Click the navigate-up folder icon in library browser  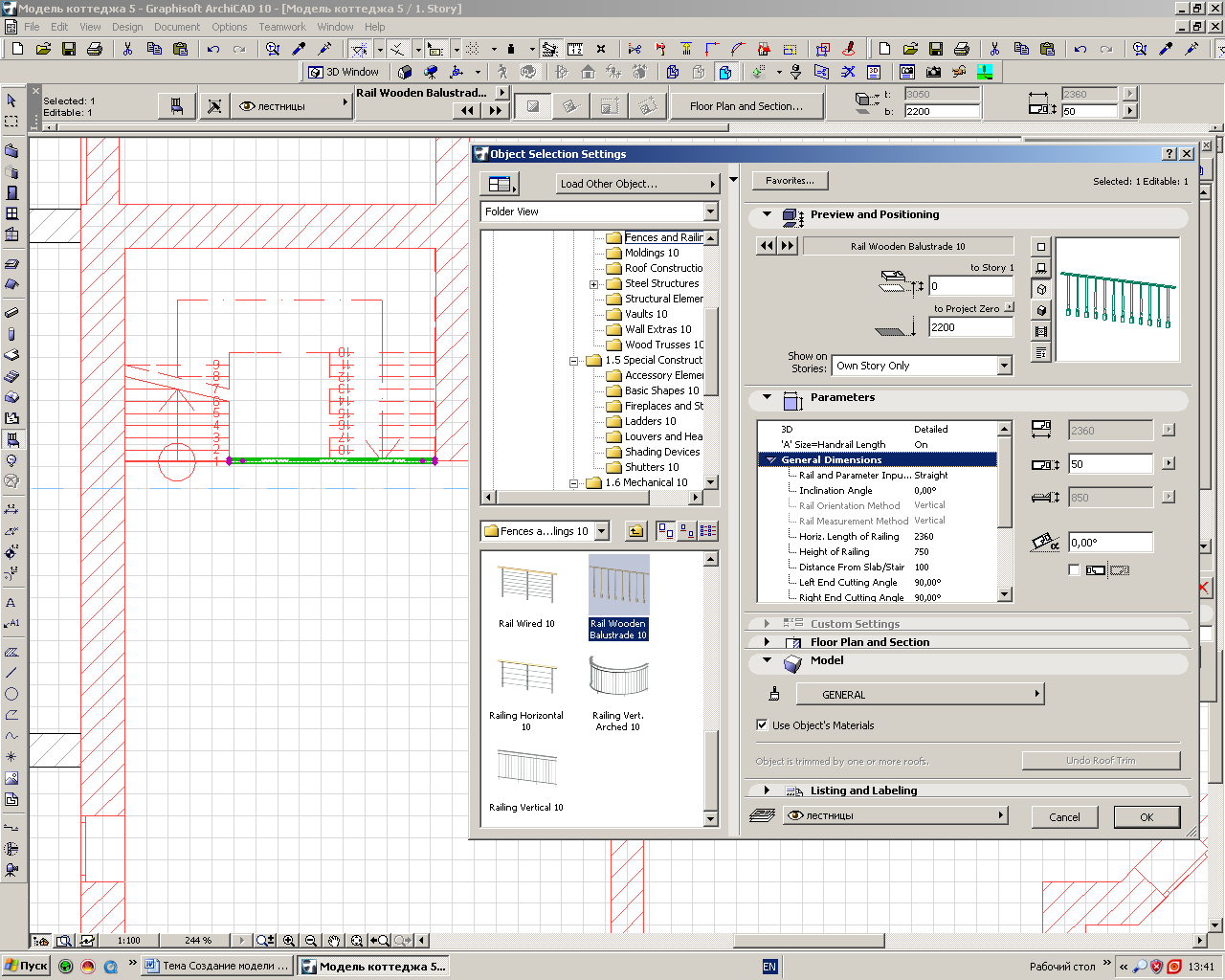point(635,531)
